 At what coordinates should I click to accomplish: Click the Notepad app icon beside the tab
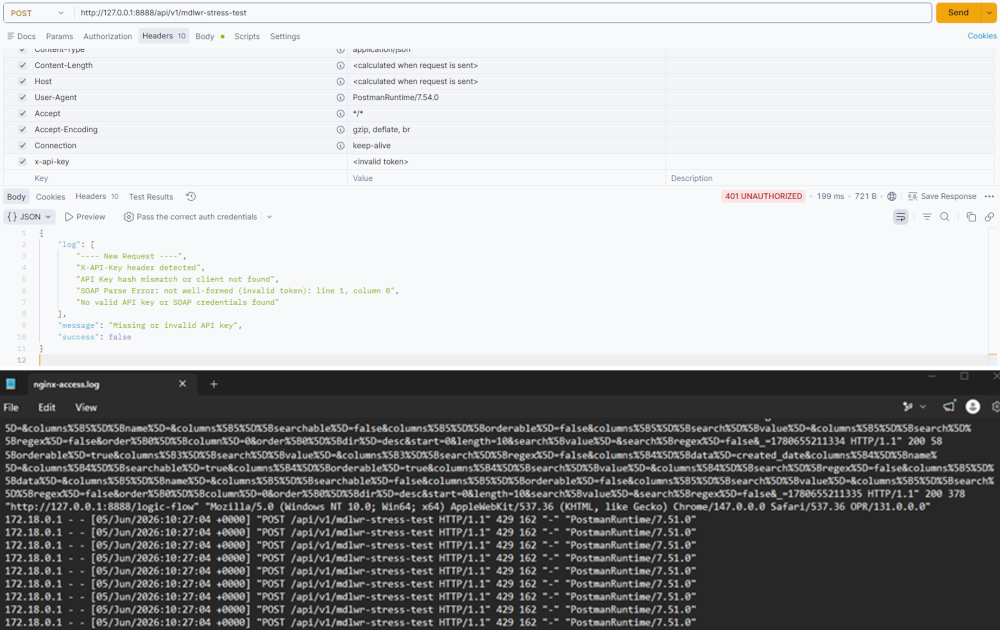11,384
